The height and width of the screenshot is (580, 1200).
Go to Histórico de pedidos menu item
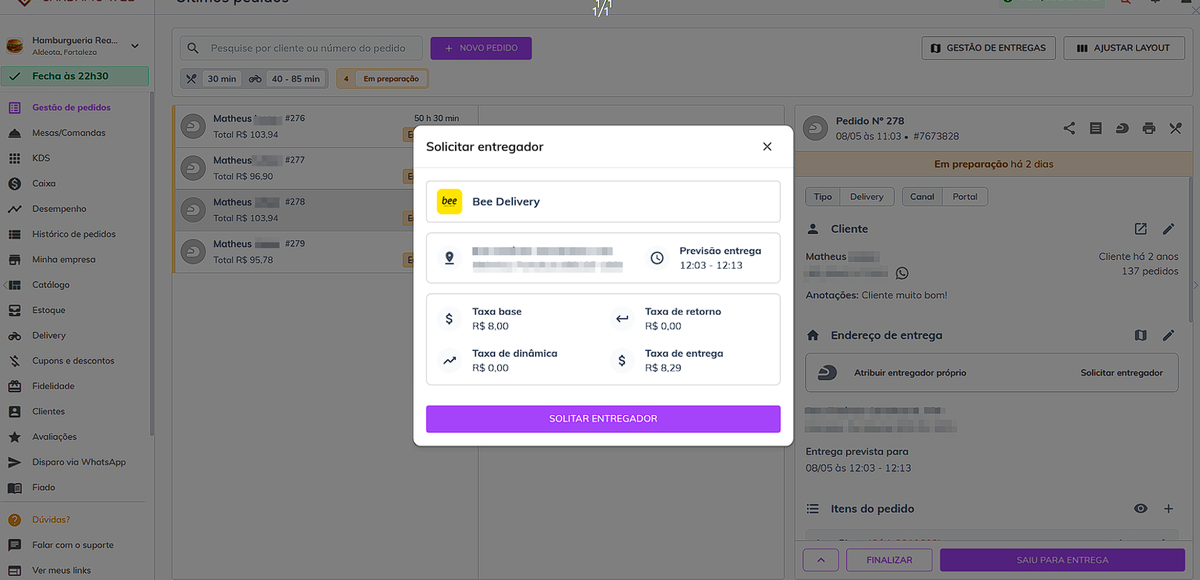point(73,234)
